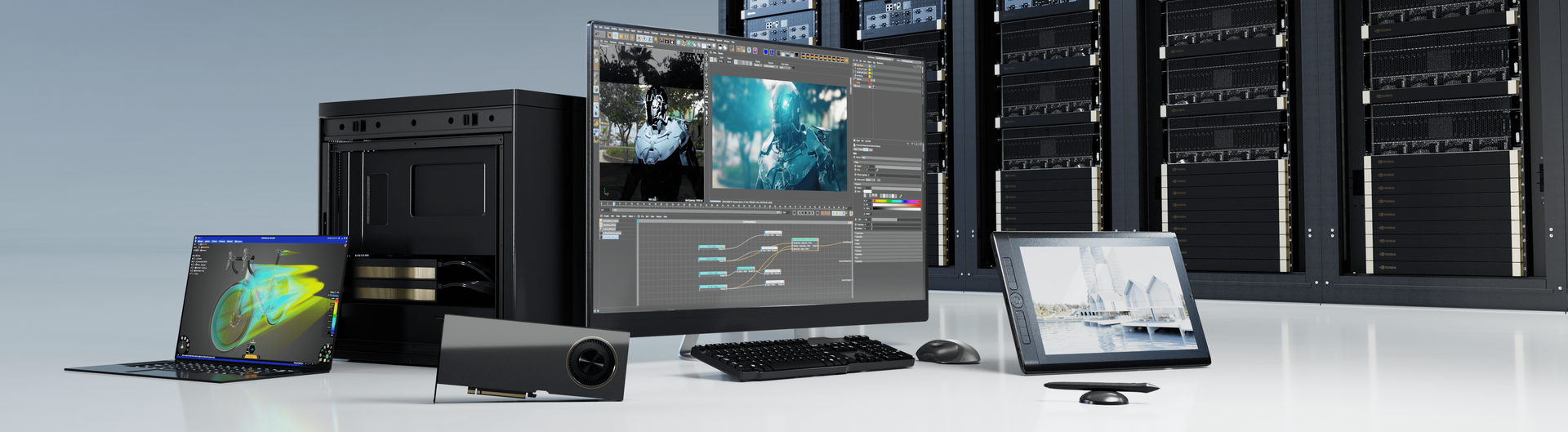
Task: Adjust the rainbow hue slider in color chooser
Action: coord(897,201)
